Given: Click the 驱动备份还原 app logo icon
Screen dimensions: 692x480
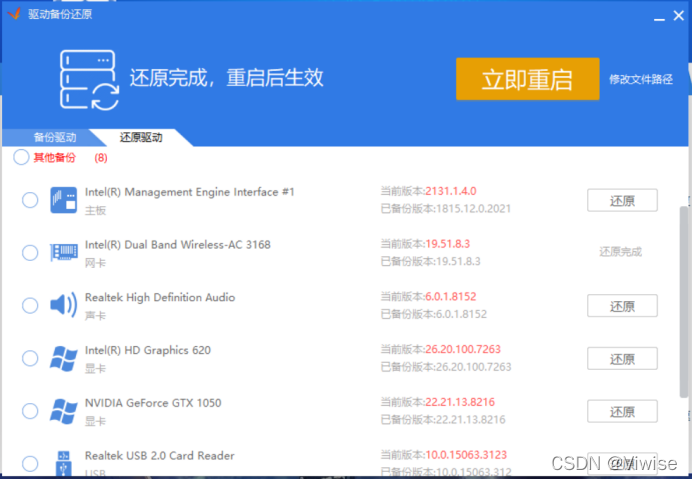Looking at the screenshot, I should [15, 14].
